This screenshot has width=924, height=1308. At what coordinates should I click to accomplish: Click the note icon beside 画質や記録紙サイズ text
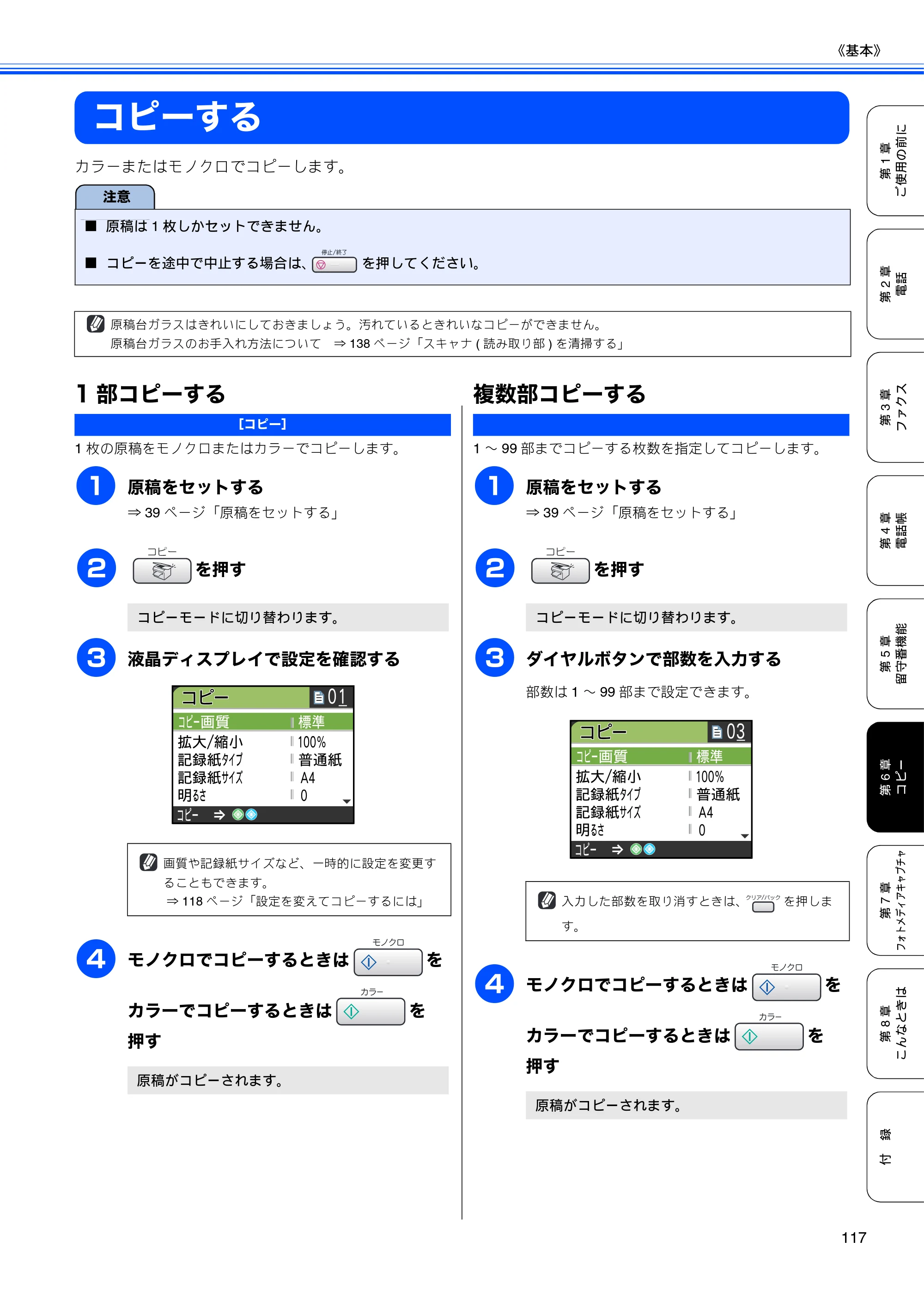(148, 862)
